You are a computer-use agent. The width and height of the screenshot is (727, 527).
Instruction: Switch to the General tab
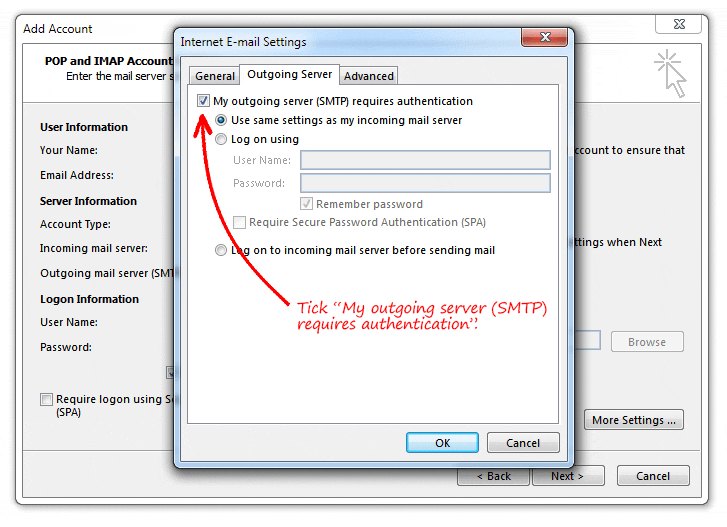point(215,76)
